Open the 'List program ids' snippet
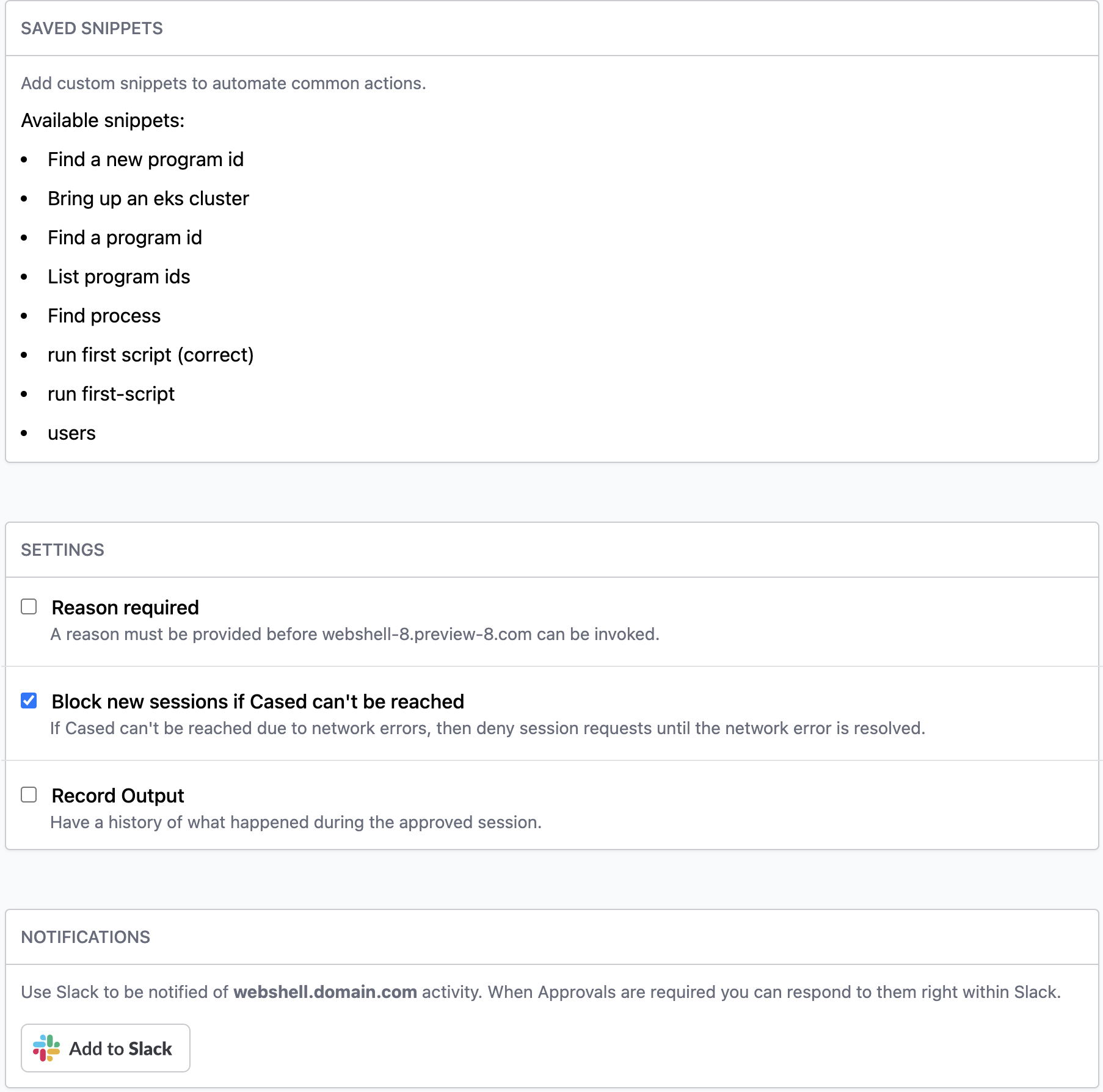 coord(119,277)
